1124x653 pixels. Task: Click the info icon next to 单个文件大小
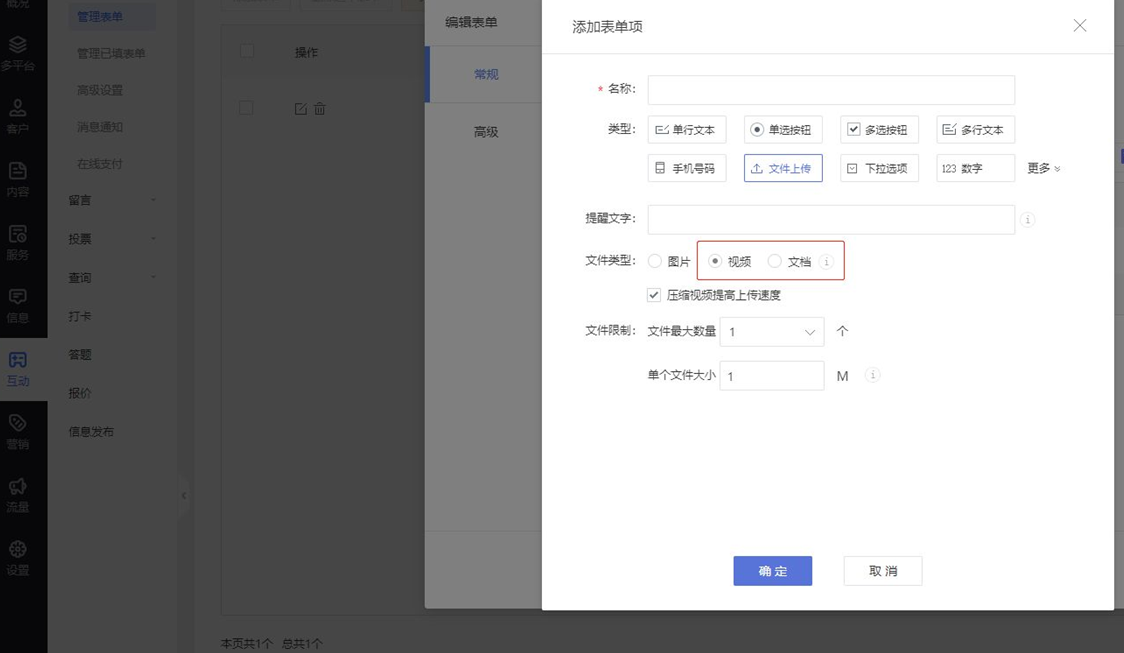pos(872,375)
